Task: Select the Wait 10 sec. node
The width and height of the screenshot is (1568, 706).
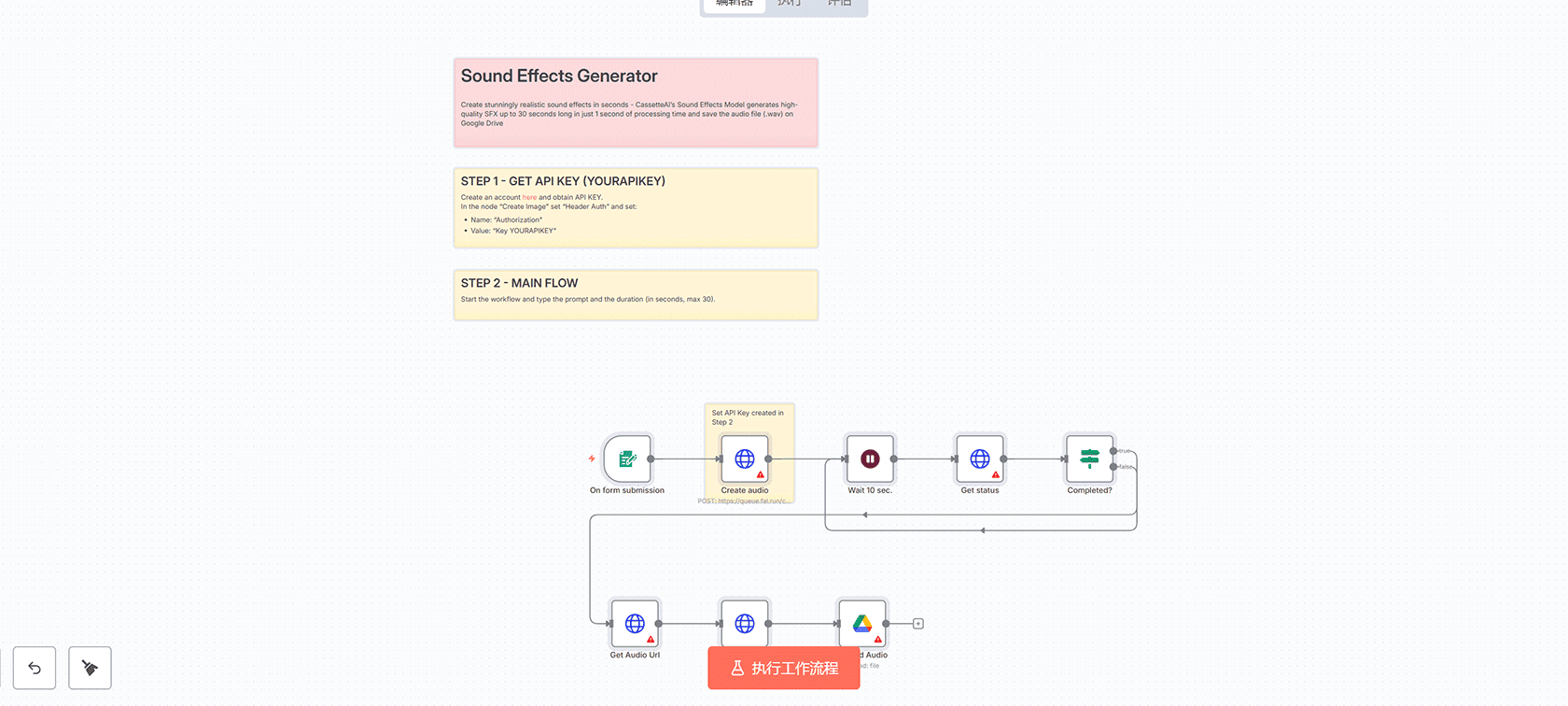Action: (870, 459)
